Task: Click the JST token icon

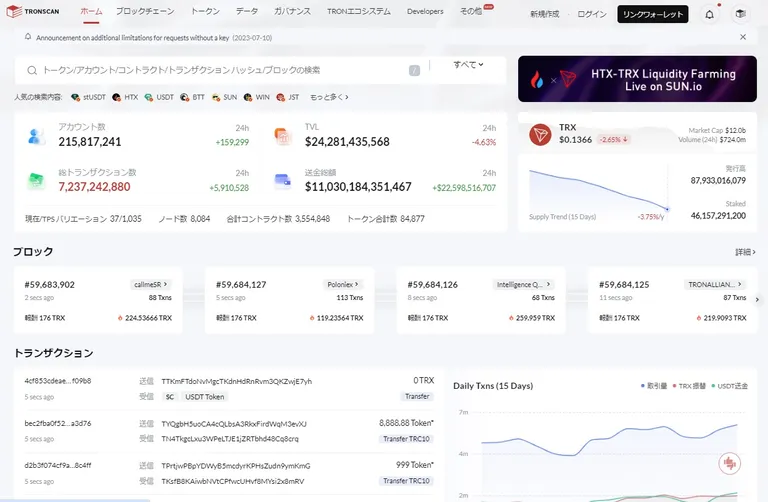Action: click(280, 97)
